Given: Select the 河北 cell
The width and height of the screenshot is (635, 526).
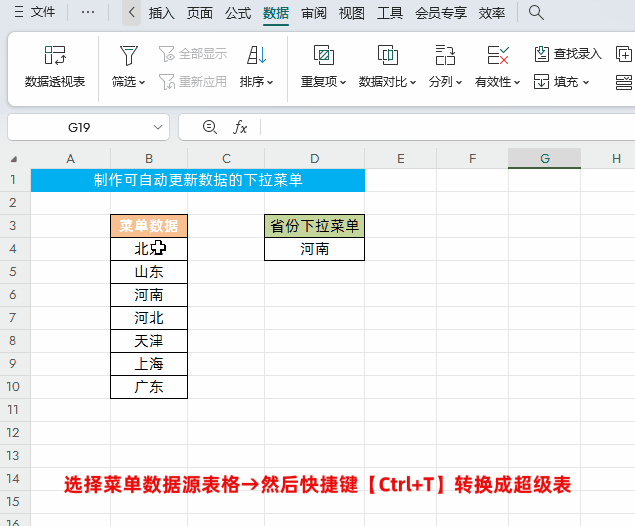Looking at the screenshot, I should coord(149,318).
